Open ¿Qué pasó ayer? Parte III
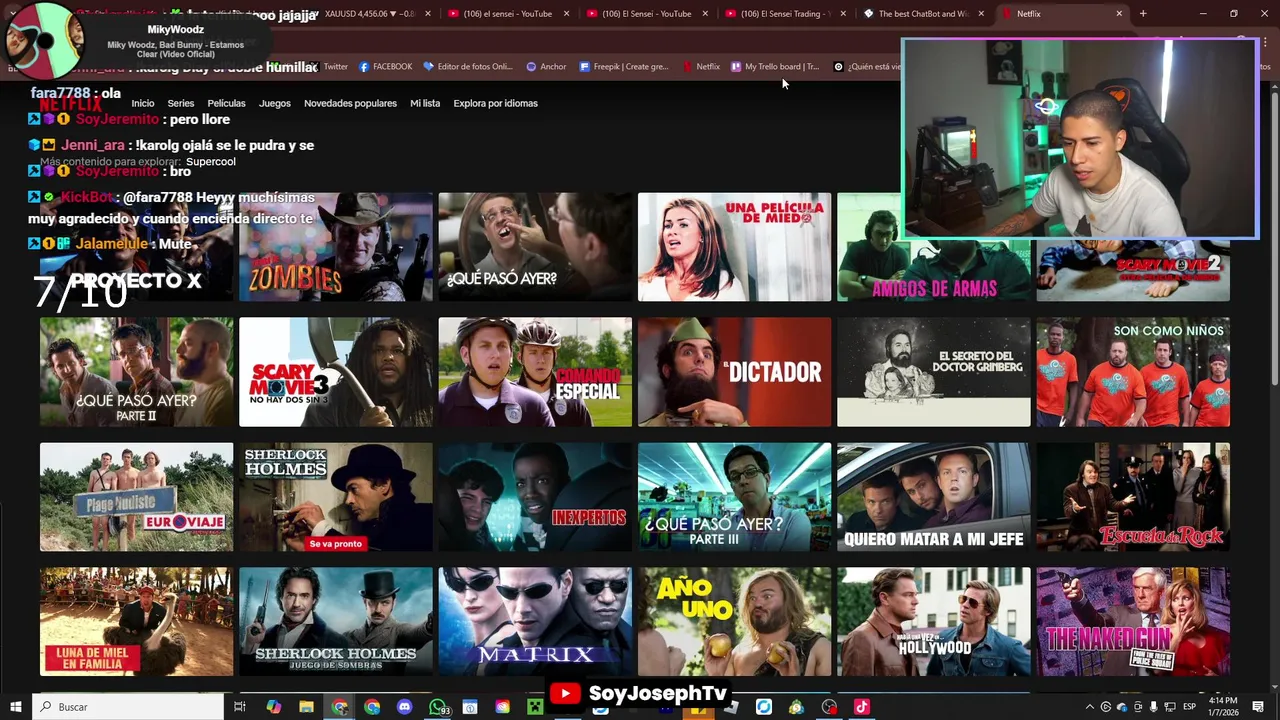The image size is (1280, 720). (x=734, y=497)
